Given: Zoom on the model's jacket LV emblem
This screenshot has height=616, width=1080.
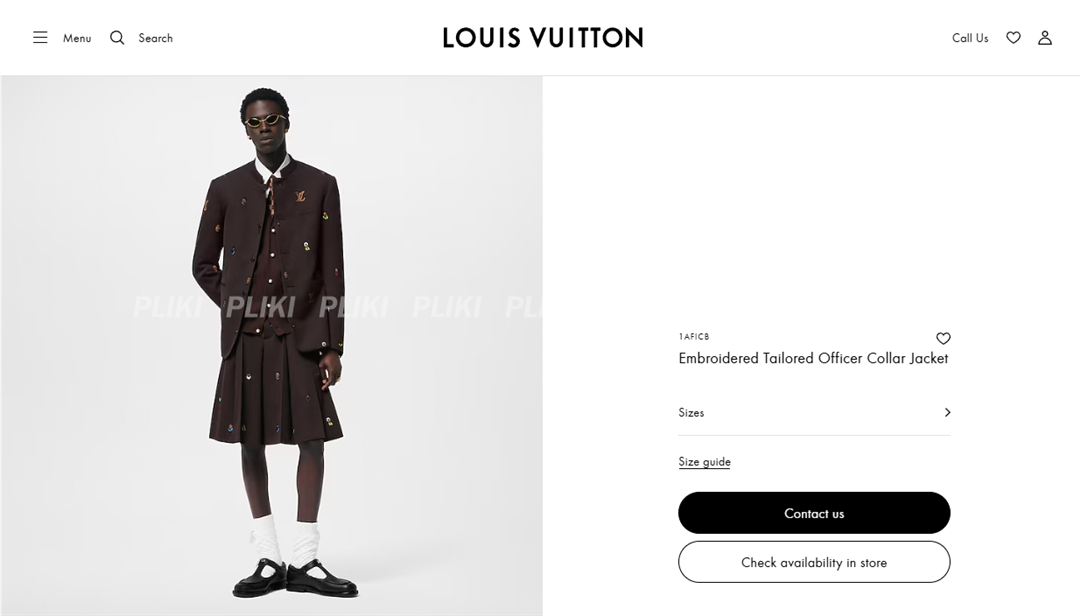Looking at the screenshot, I should (300, 196).
